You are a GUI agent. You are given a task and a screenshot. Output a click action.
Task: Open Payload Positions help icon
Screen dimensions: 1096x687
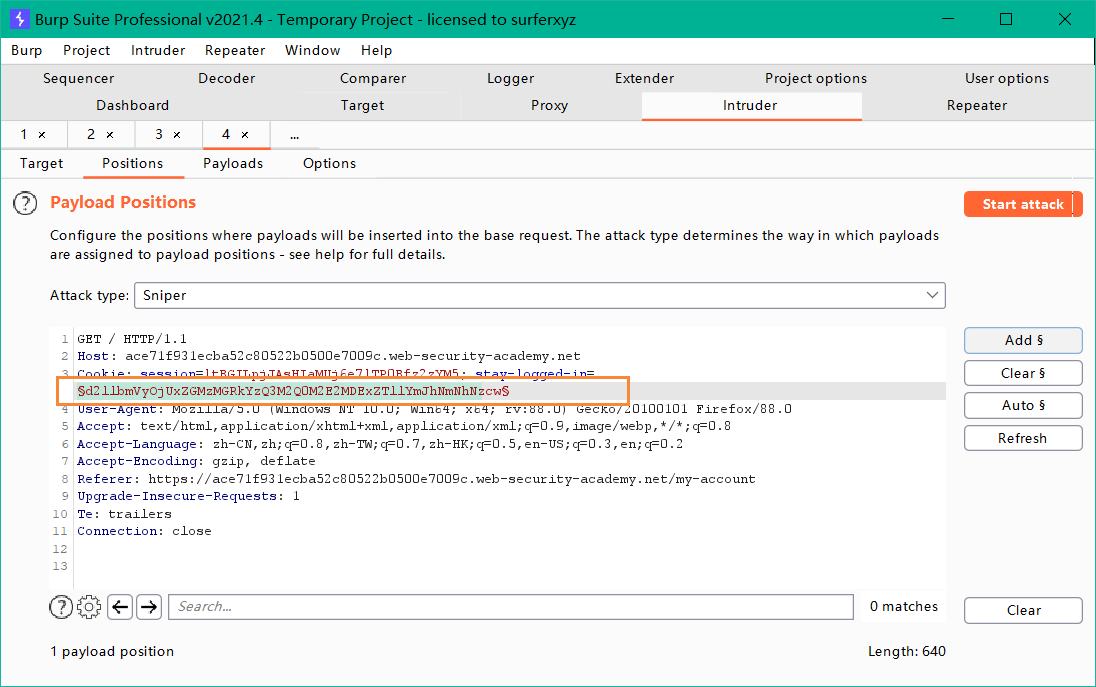25,203
